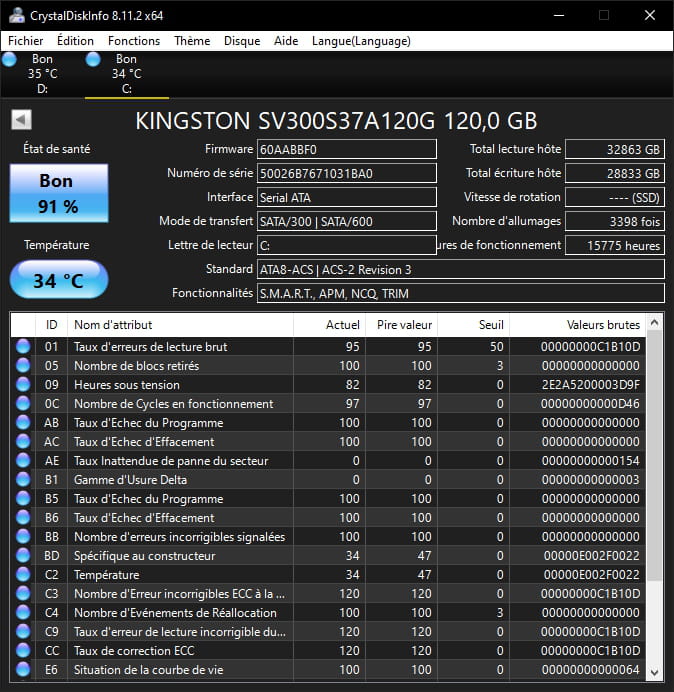Click the Valeurs brutes column header
This screenshot has height=692, width=674.
[578, 325]
